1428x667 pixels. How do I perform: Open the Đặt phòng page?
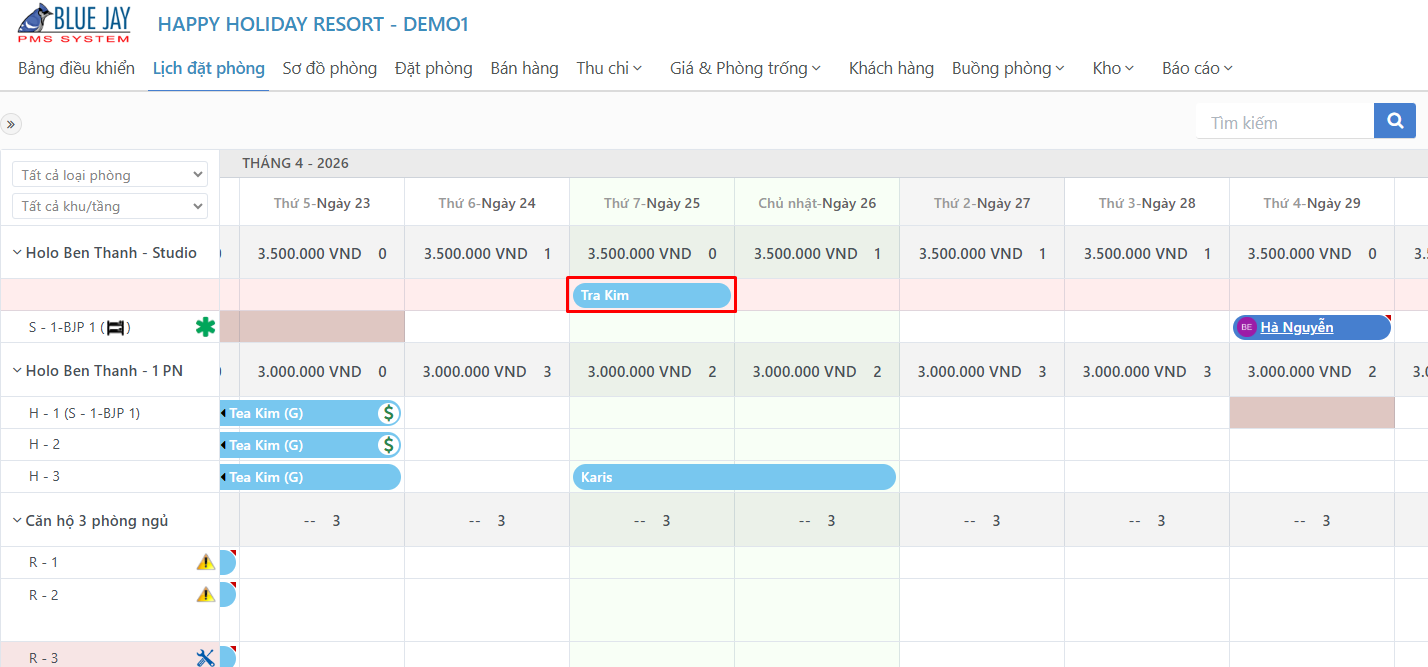(433, 68)
